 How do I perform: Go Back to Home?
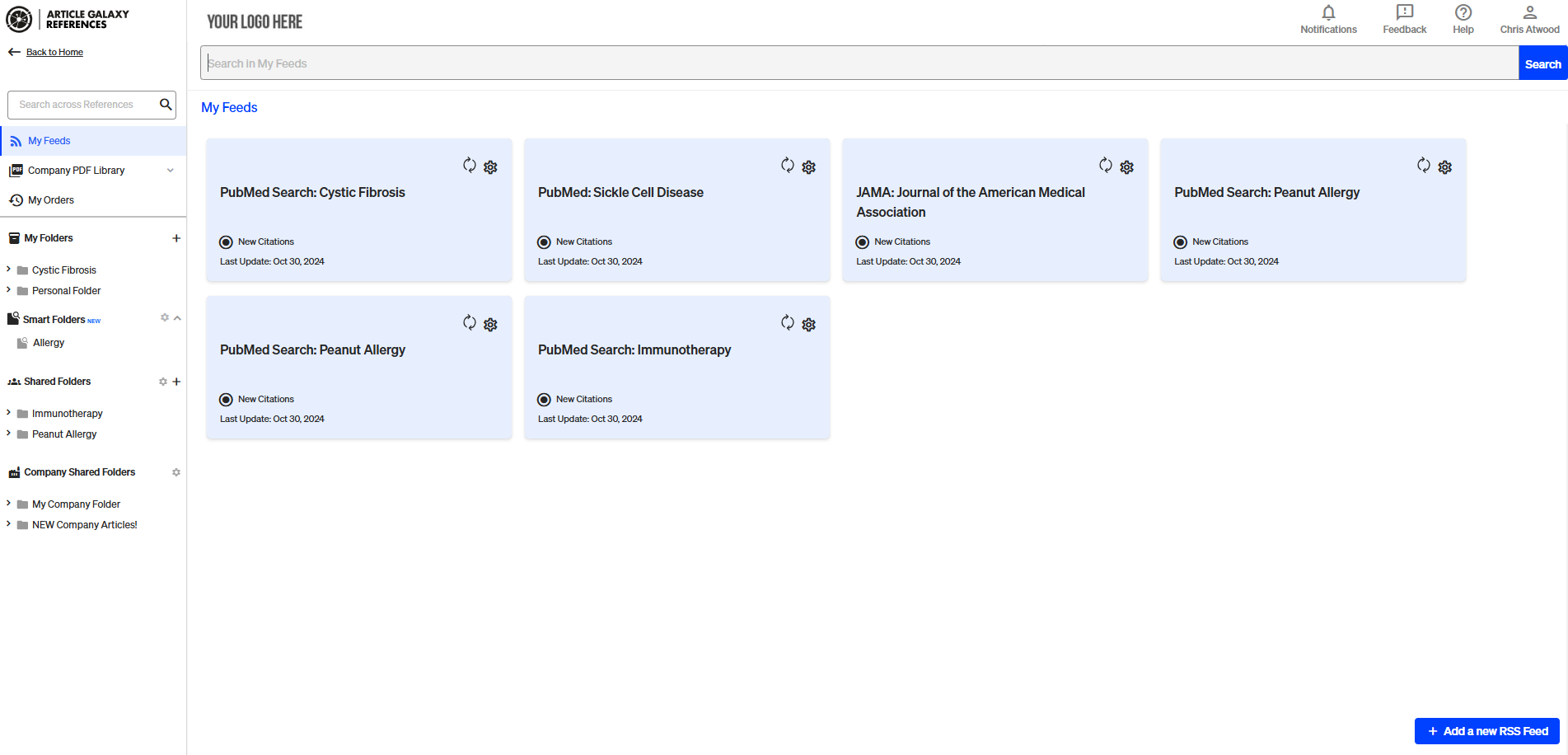point(54,52)
